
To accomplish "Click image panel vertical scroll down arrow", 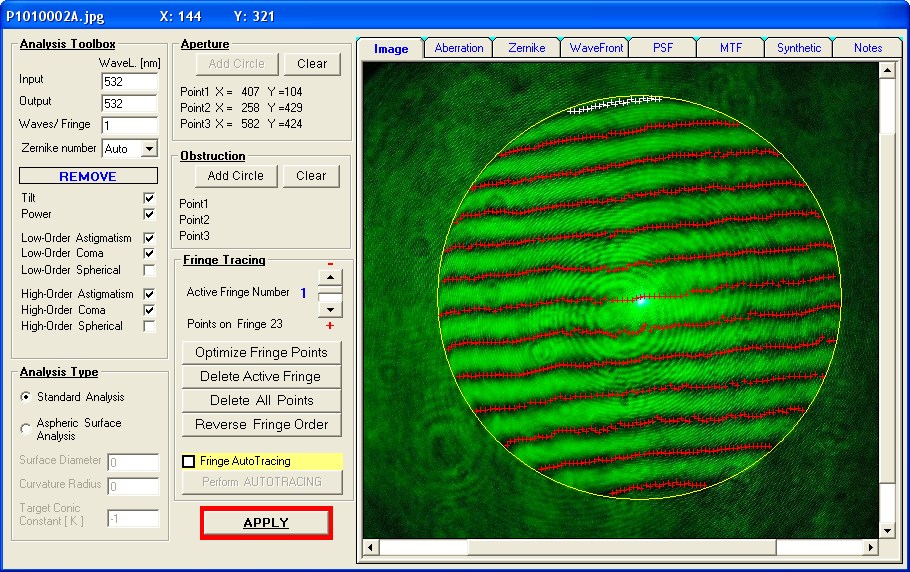I will [887, 530].
